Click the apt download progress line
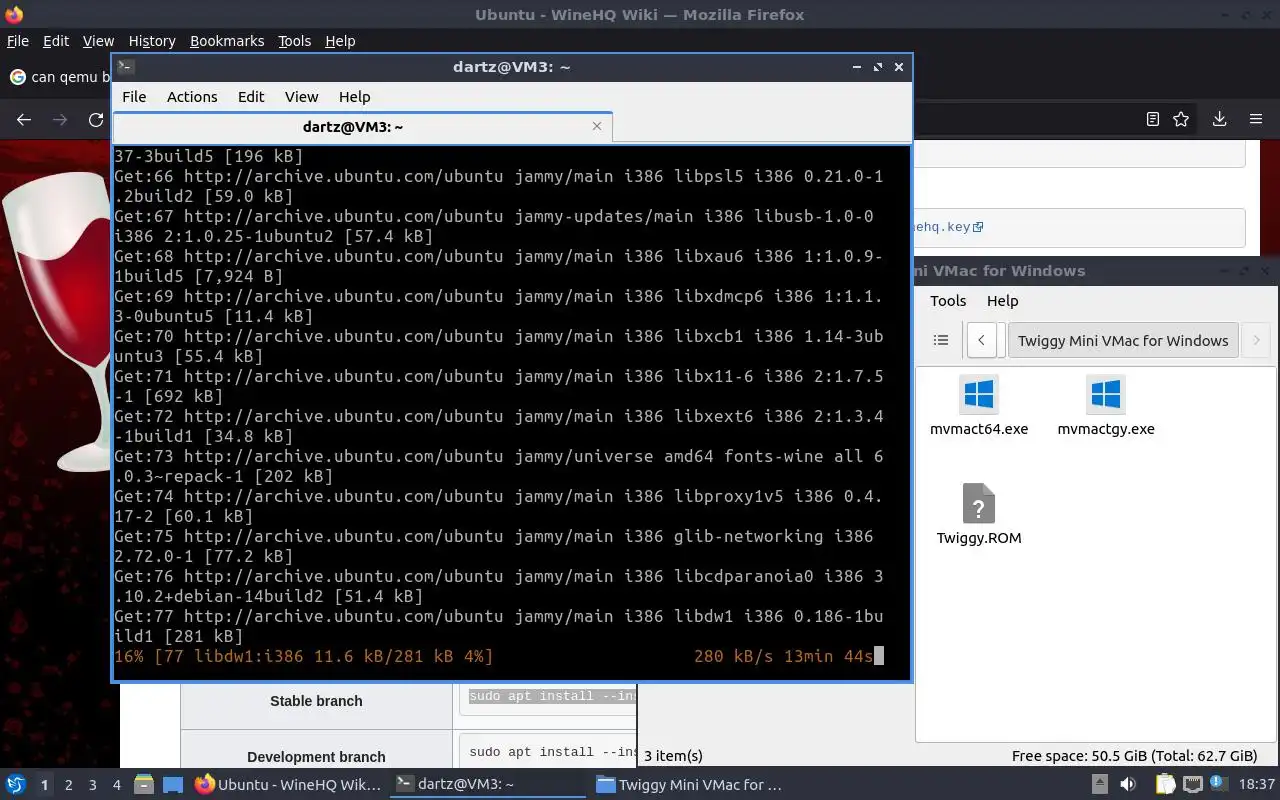The image size is (1280, 800). tap(499, 656)
